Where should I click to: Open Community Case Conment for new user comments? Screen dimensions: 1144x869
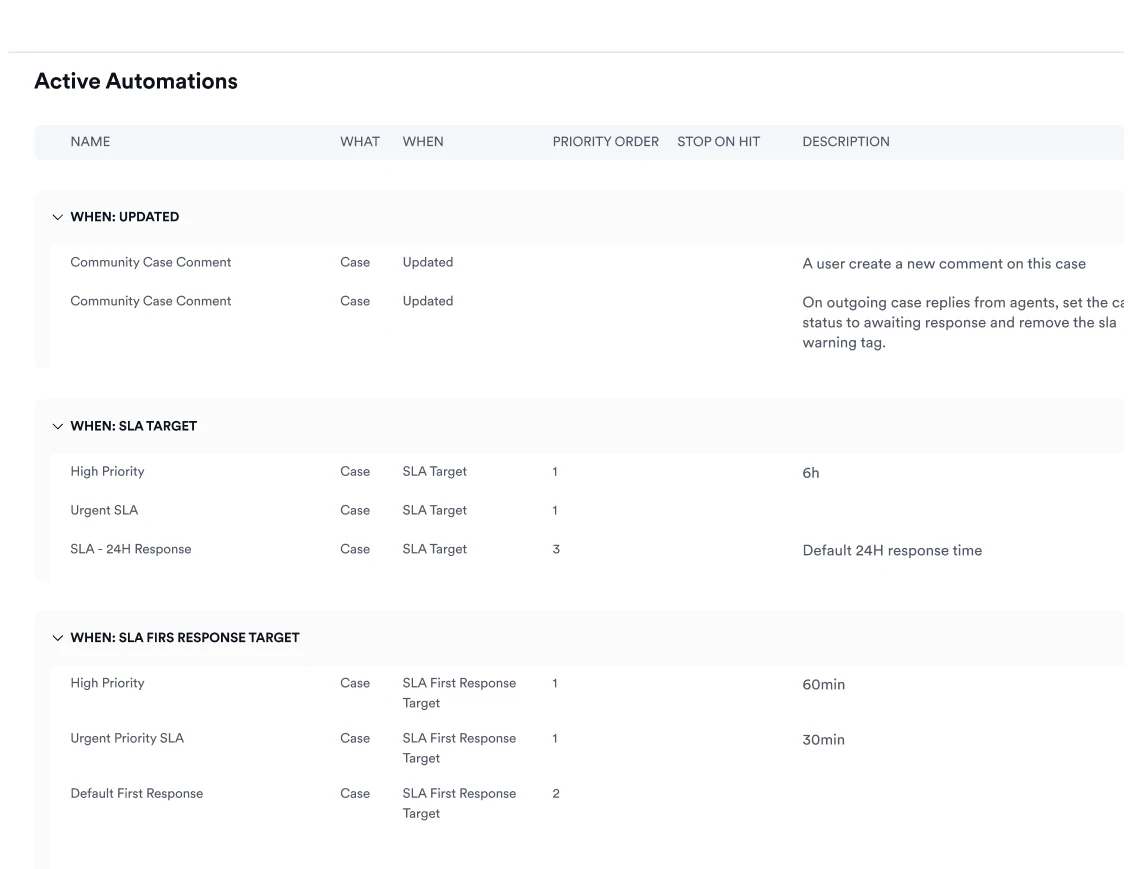150,263
